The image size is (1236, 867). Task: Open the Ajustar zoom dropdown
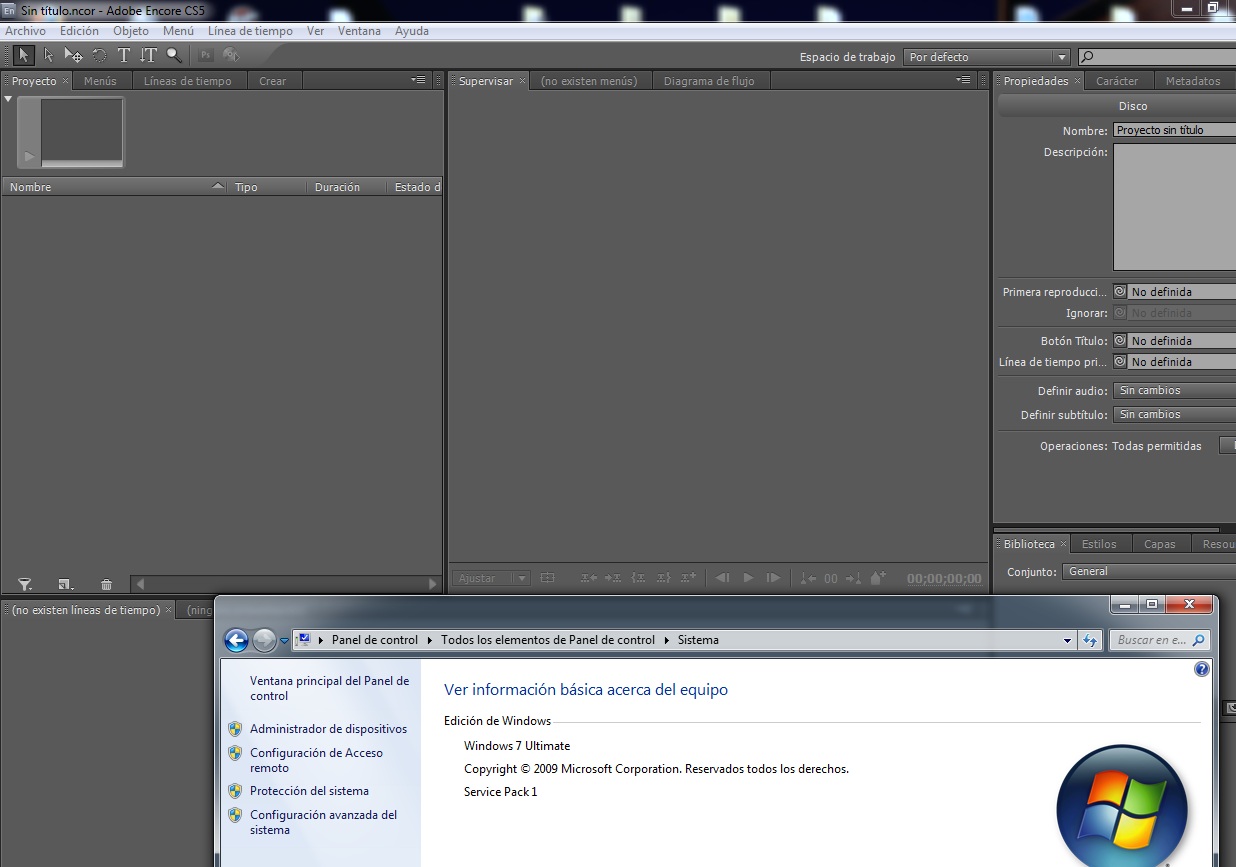tap(491, 578)
